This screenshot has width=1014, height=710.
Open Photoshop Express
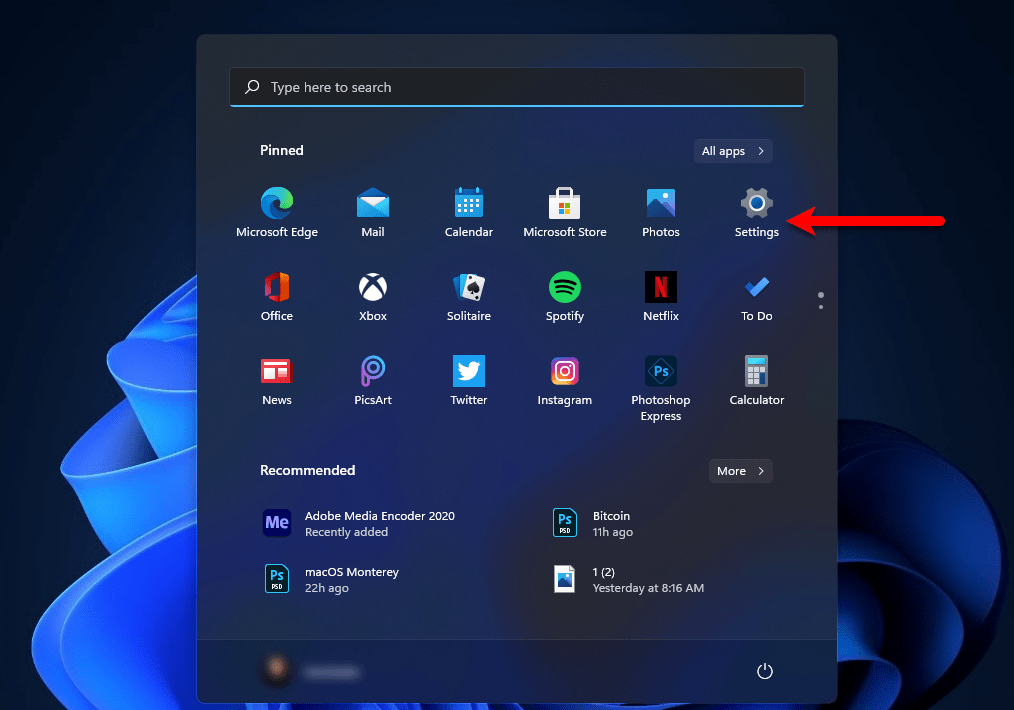660,388
